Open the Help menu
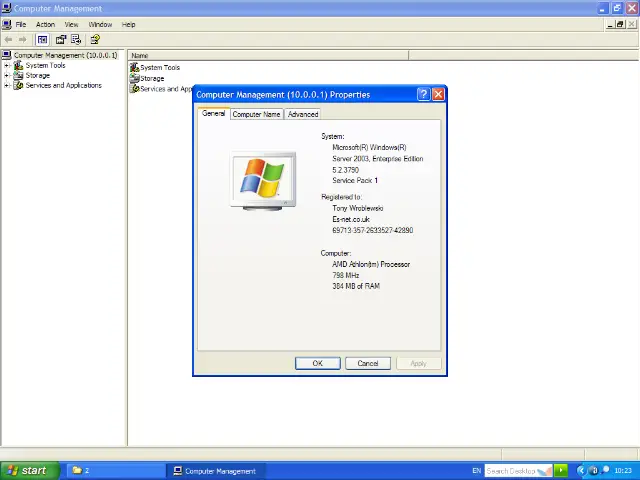The height and width of the screenshot is (480, 640). (129, 24)
